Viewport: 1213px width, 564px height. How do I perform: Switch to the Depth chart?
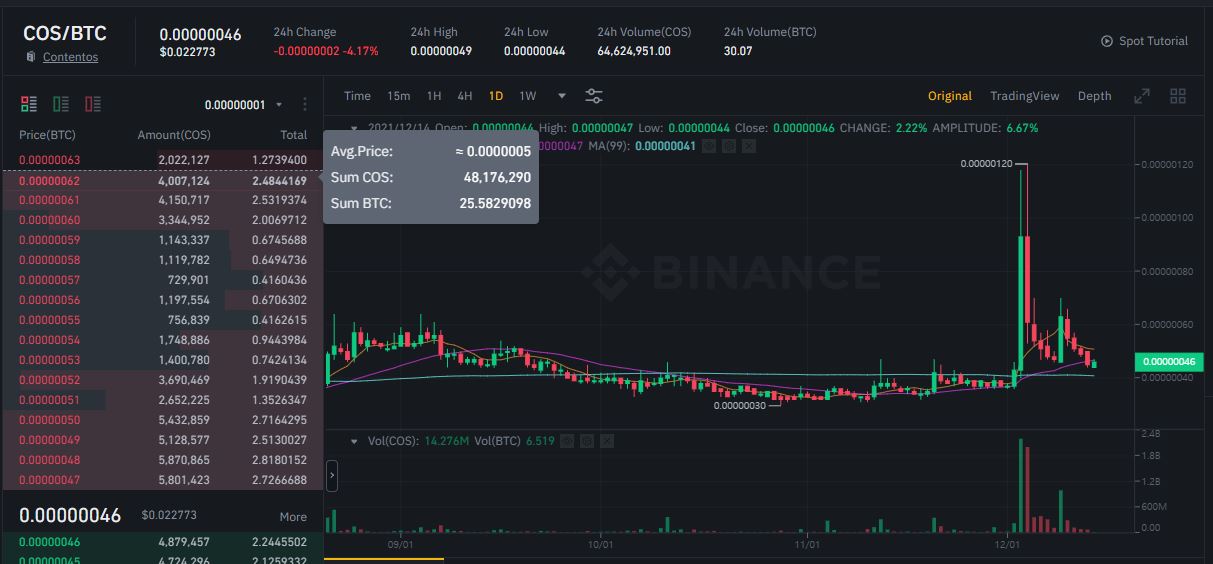tap(1094, 96)
